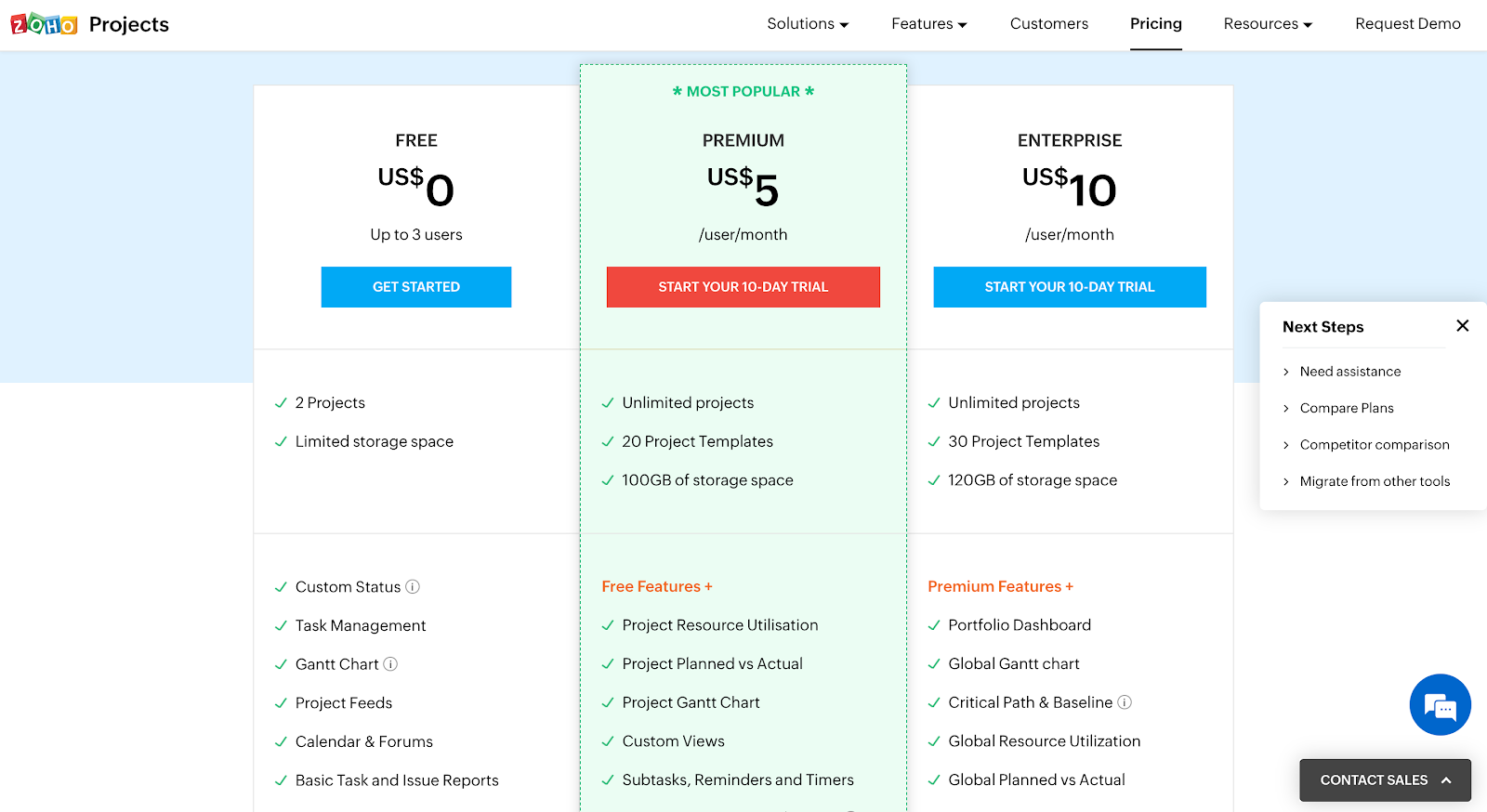
Task: Click 'Project Resource Utilisation' text
Action: pyautogui.click(x=720, y=625)
